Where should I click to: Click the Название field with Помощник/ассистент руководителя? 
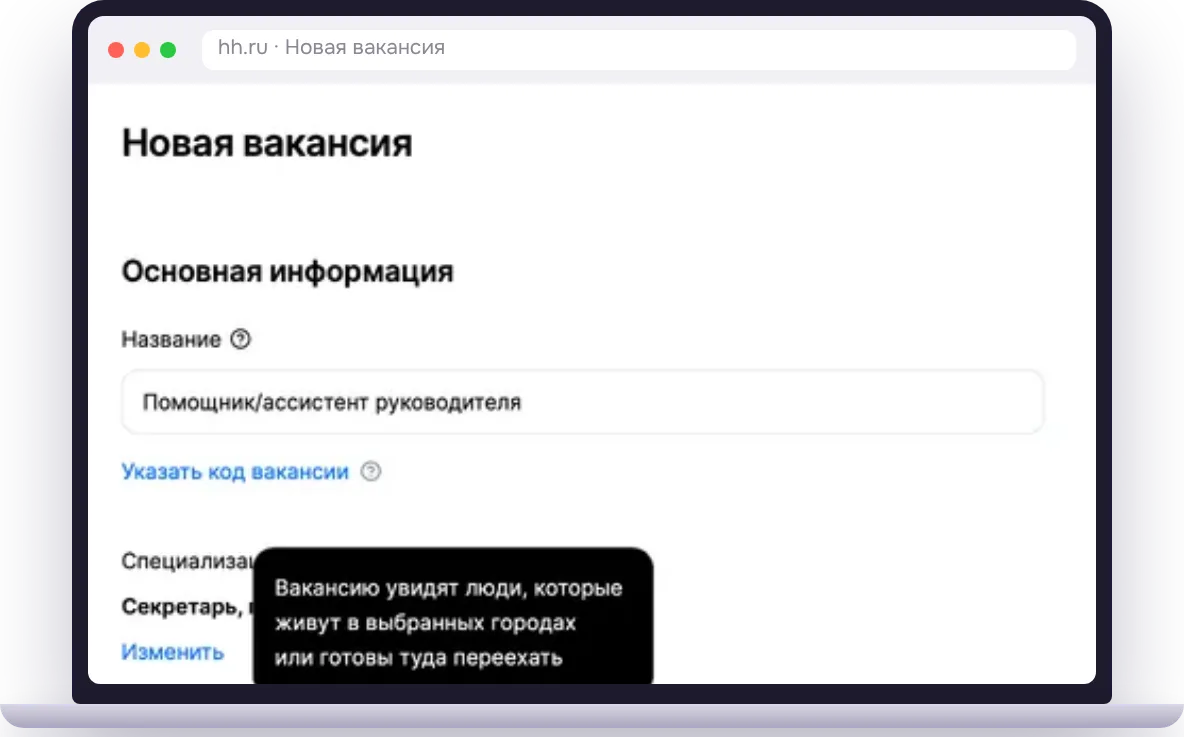pyautogui.click(x=582, y=402)
